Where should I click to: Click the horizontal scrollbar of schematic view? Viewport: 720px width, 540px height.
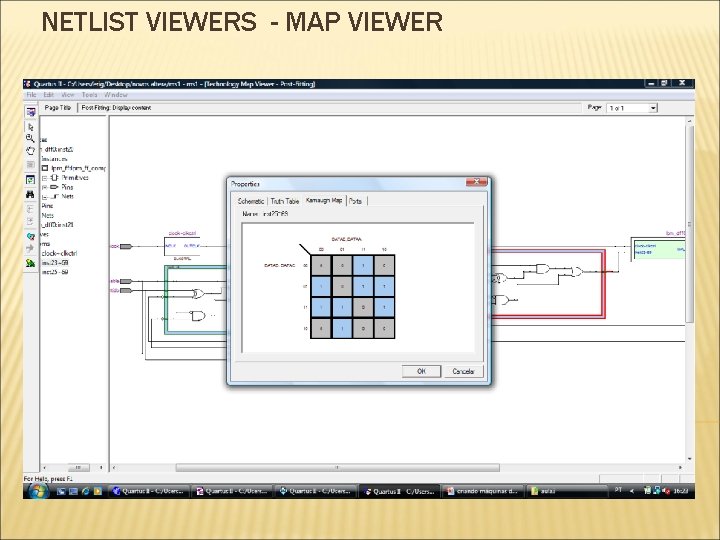338,467
